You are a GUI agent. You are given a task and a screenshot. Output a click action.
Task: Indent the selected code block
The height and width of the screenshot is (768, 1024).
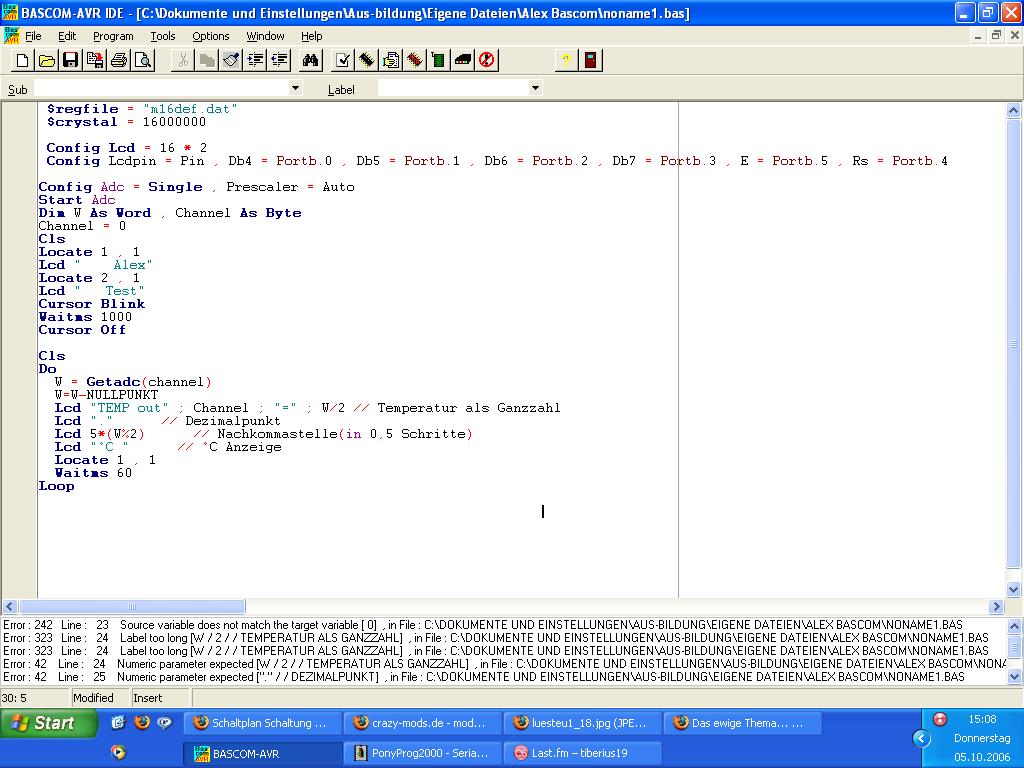[255, 61]
